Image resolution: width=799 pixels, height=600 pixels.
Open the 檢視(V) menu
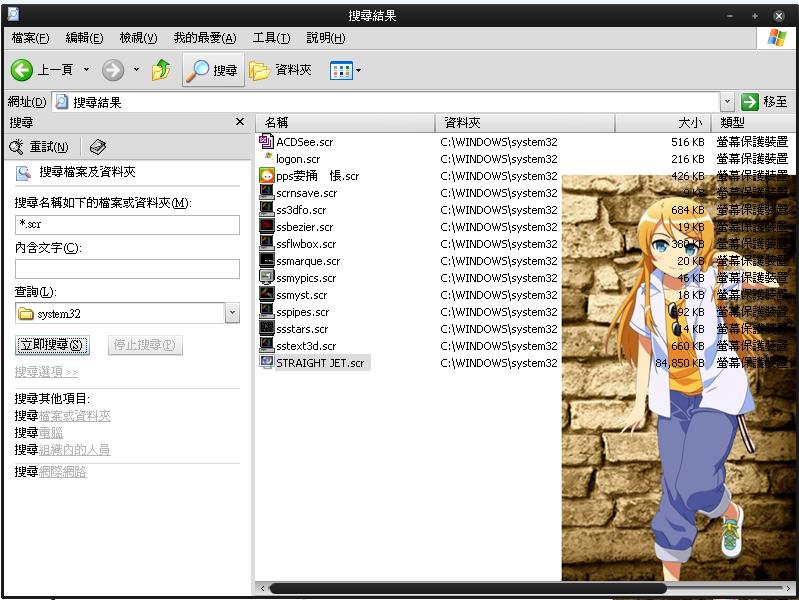coord(138,38)
